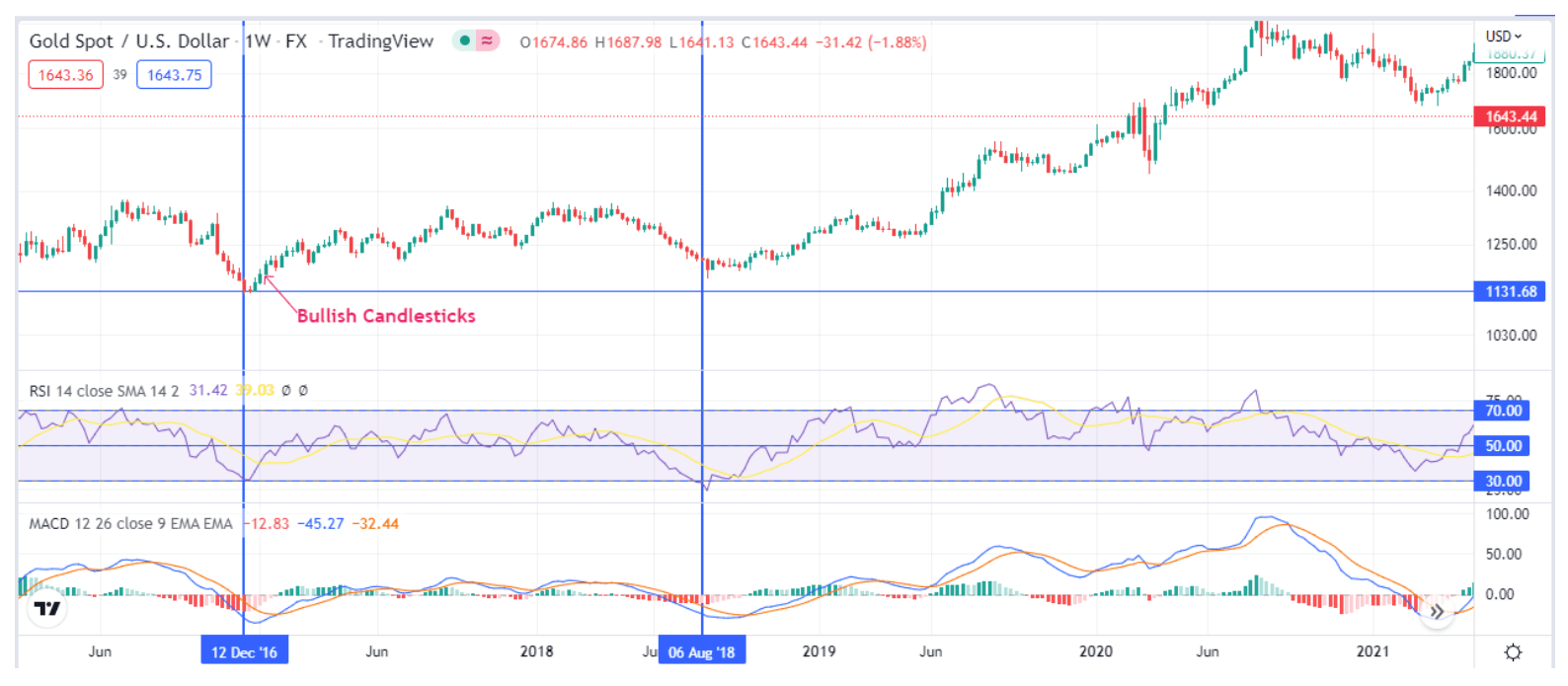The height and width of the screenshot is (686, 1568).
Task: Click the RSI value 31.42
Action: [x=208, y=391]
